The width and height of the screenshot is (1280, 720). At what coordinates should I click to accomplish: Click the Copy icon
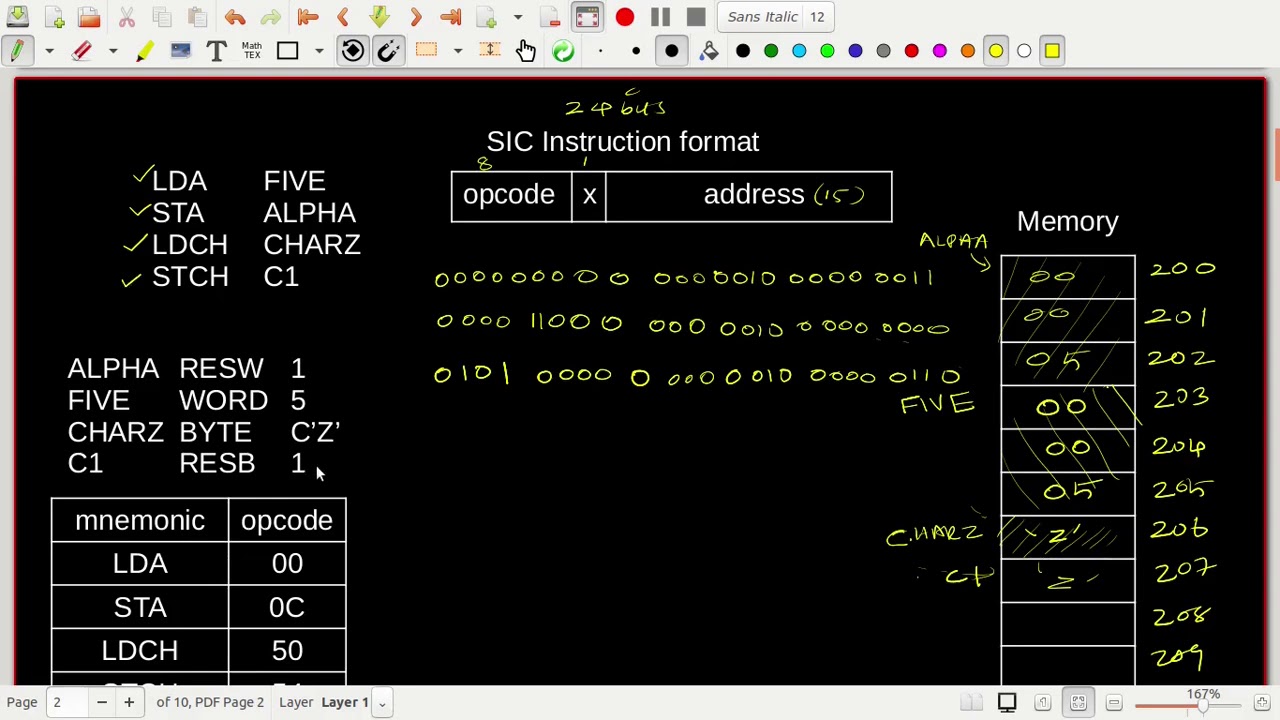(x=162, y=17)
